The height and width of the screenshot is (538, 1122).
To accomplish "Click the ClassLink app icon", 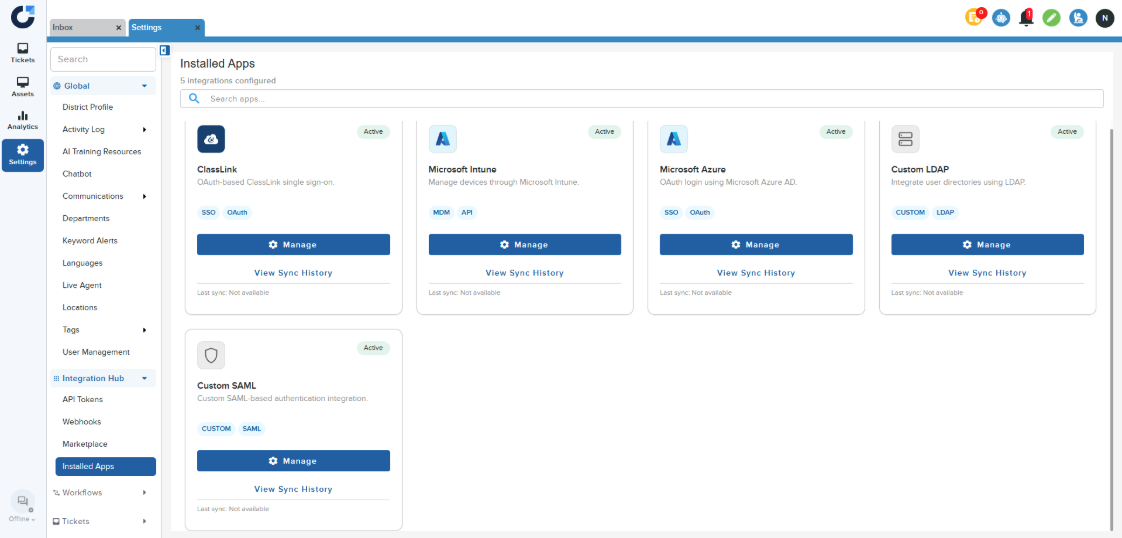I will pyautogui.click(x=211, y=138).
